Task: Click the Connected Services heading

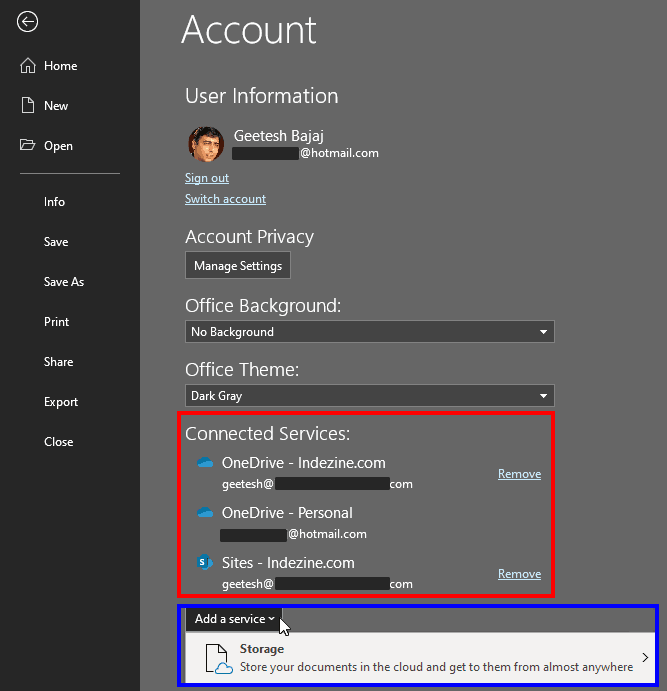Action: point(267,434)
